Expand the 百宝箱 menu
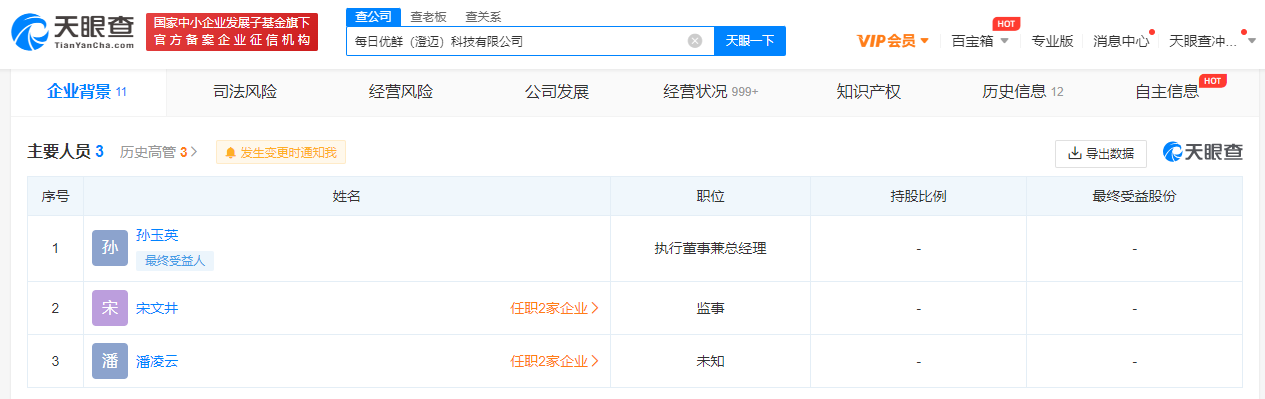This screenshot has width=1265, height=399. [x=980, y=41]
